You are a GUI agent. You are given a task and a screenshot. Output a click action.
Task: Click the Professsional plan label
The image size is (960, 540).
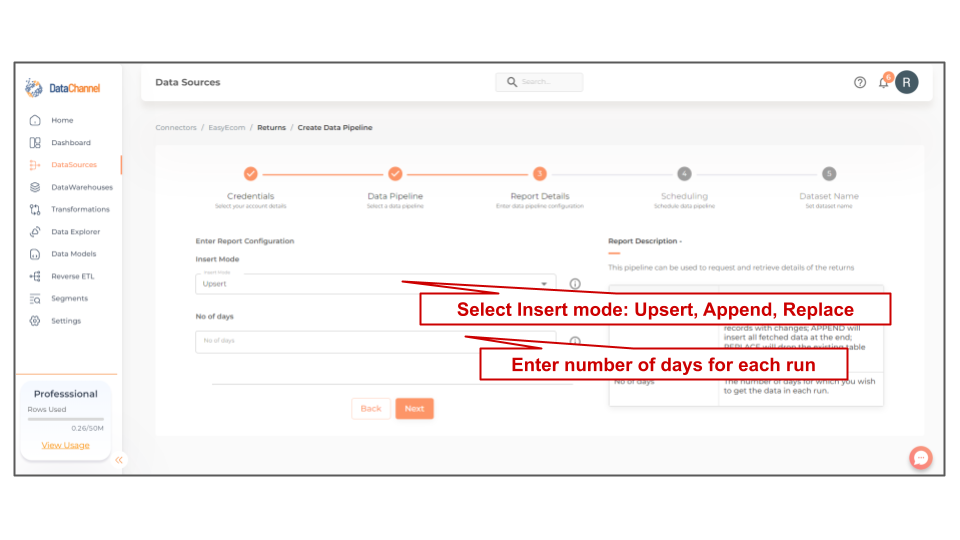[x=66, y=394]
